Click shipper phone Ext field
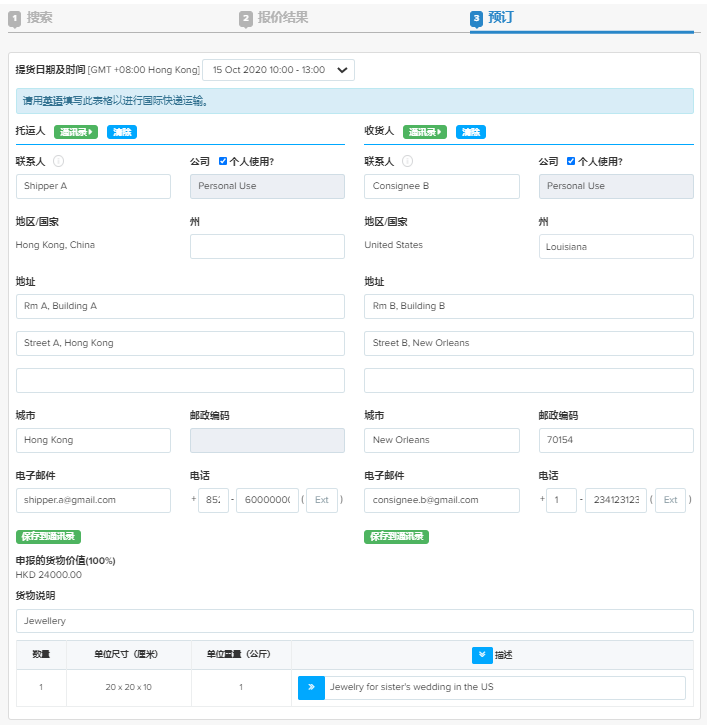707x725 pixels. pyautogui.click(x=322, y=500)
